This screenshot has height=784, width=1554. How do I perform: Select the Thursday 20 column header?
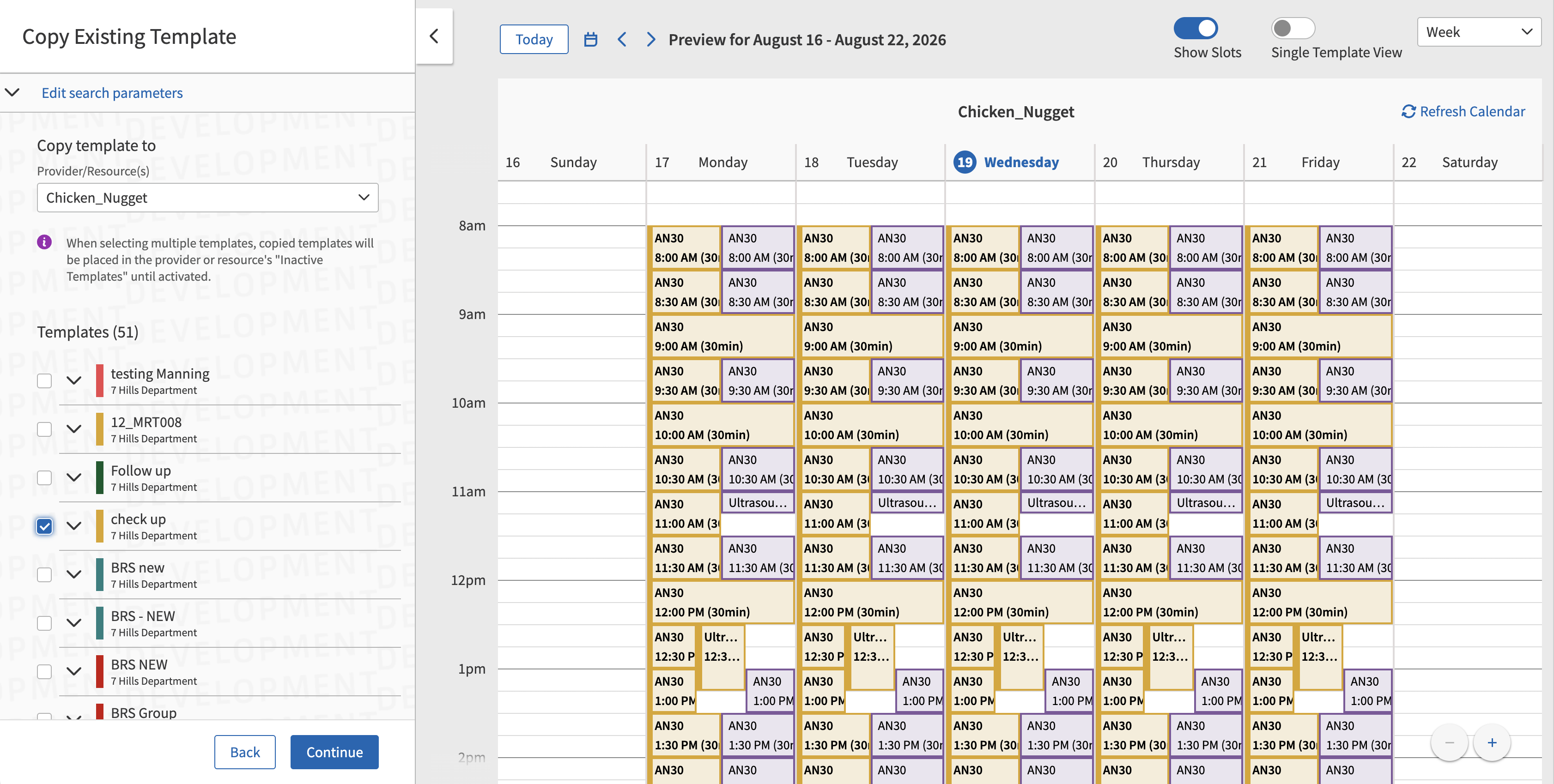(1169, 162)
